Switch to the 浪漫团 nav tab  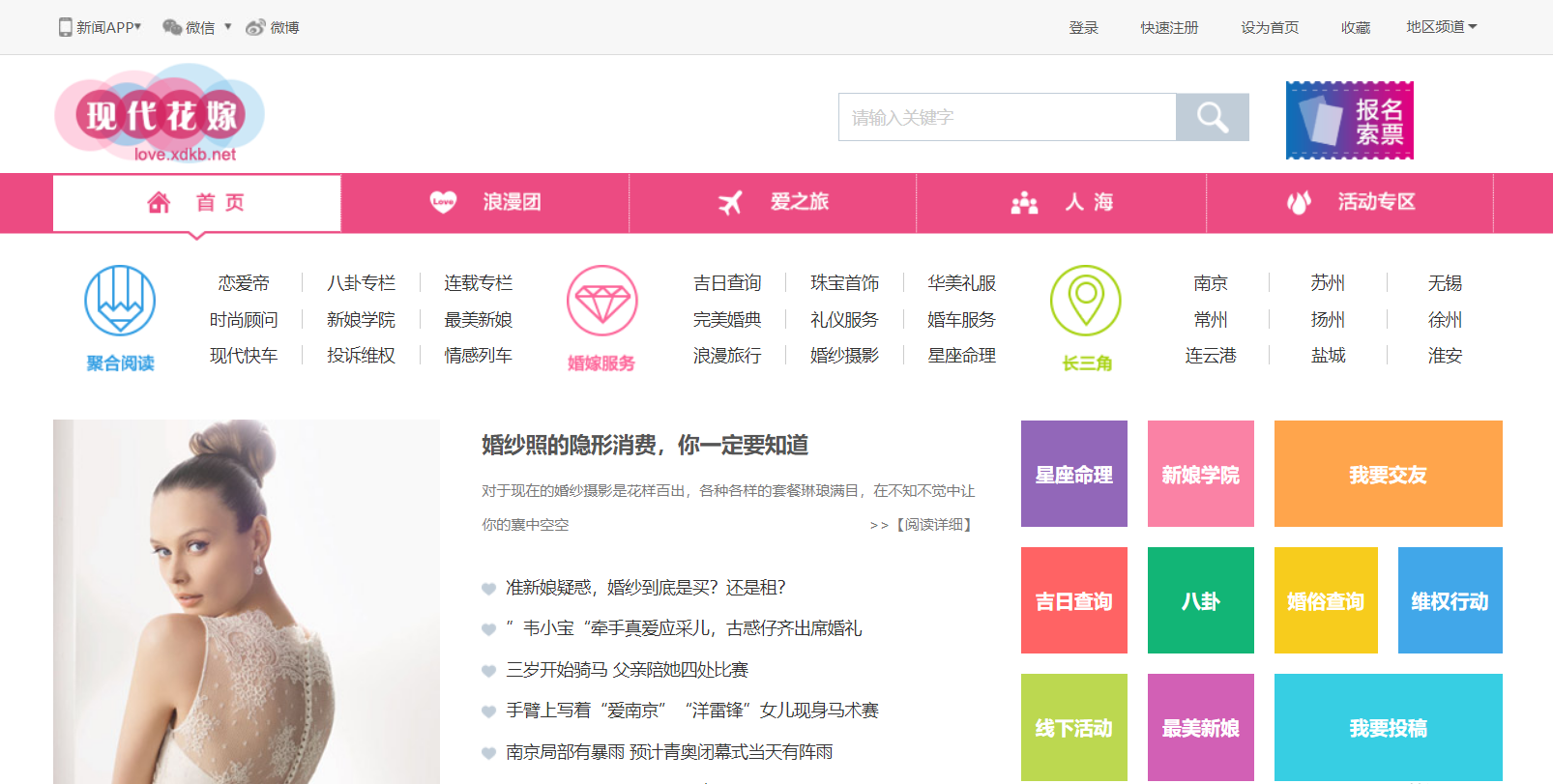pyautogui.click(x=484, y=202)
